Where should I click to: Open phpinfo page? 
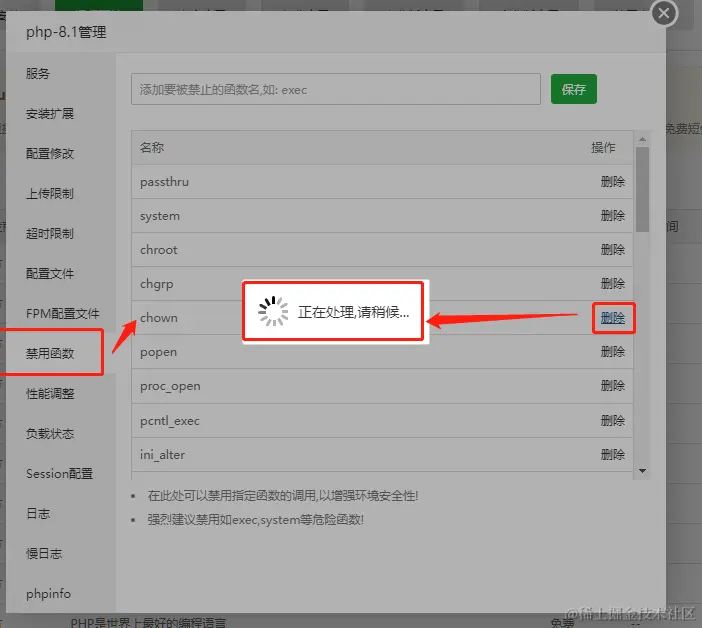48,594
